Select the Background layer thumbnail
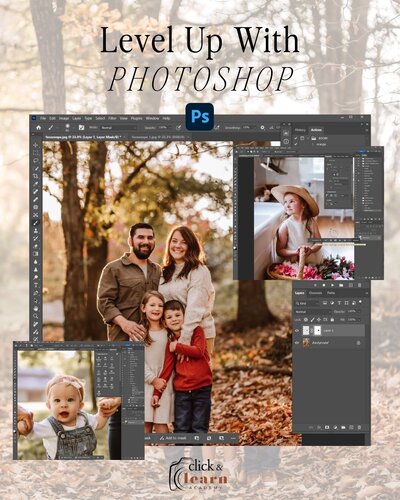Viewport: 400px width, 500px height. (306, 343)
